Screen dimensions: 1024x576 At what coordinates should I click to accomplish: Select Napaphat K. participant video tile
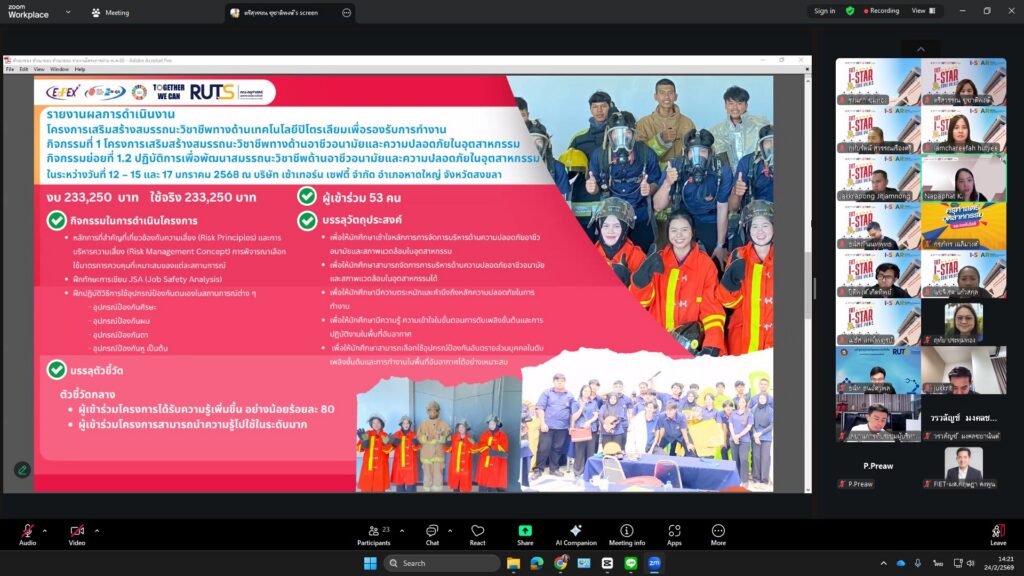pos(963,178)
